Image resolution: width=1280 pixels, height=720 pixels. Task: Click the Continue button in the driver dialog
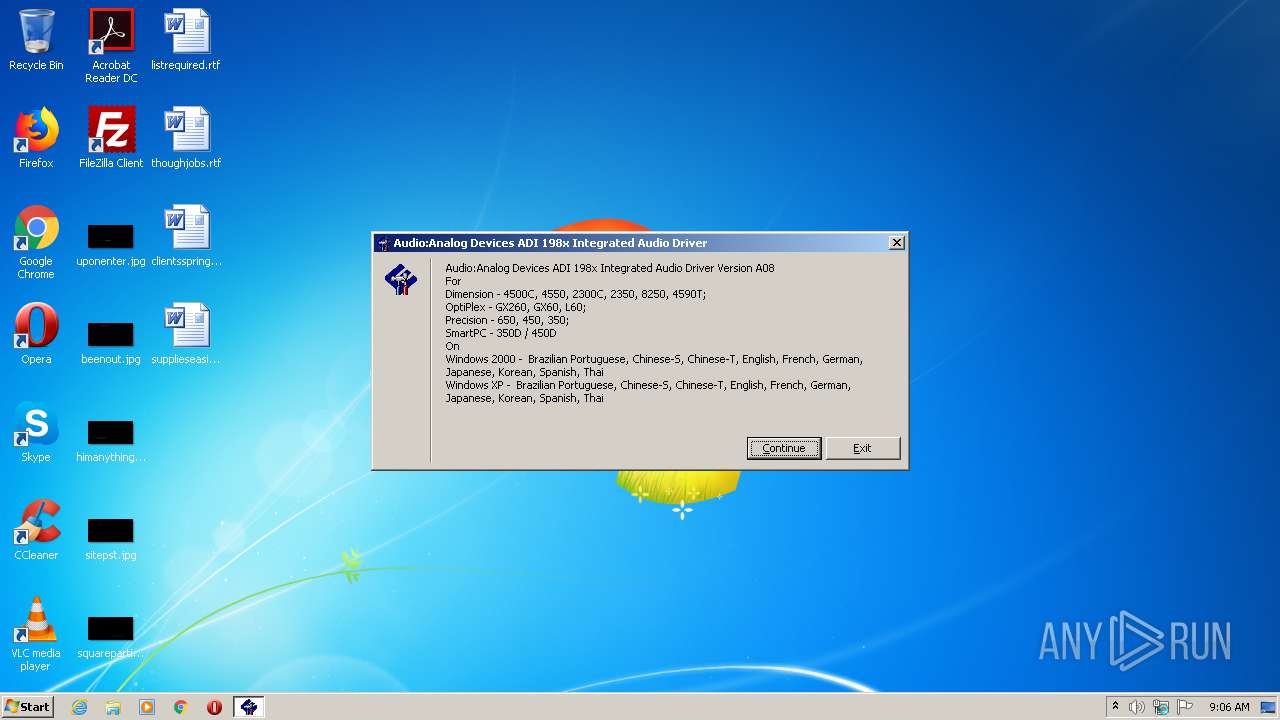coord(784,448)
